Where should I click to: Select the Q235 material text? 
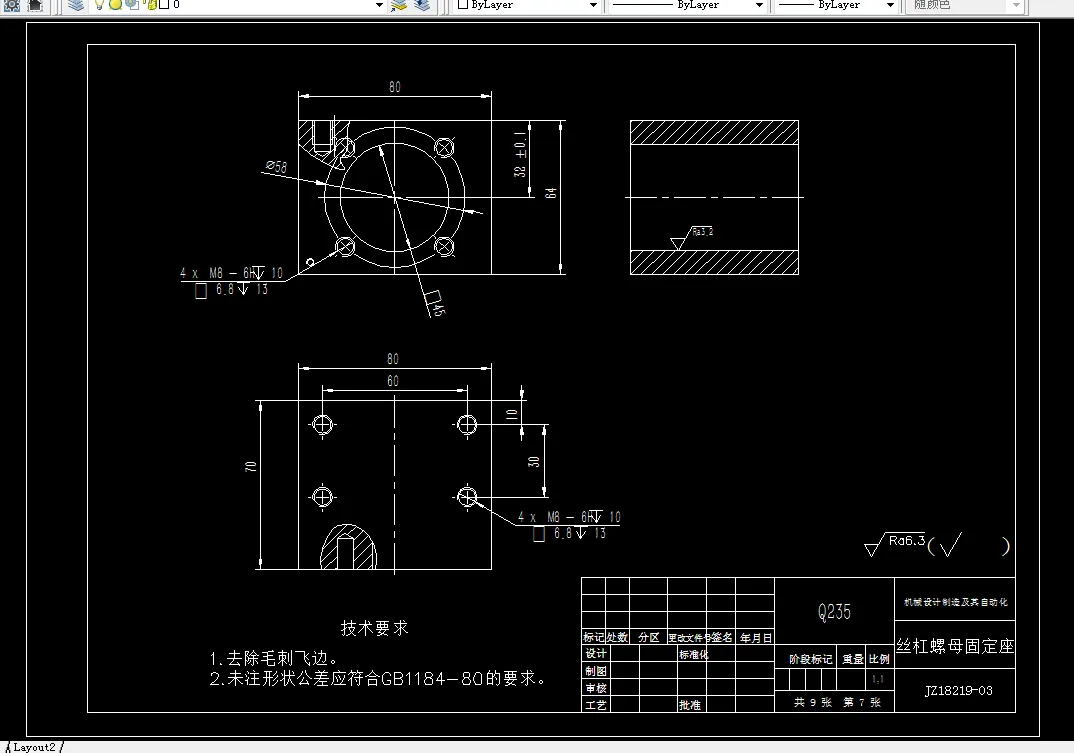[x=834, y=611]
